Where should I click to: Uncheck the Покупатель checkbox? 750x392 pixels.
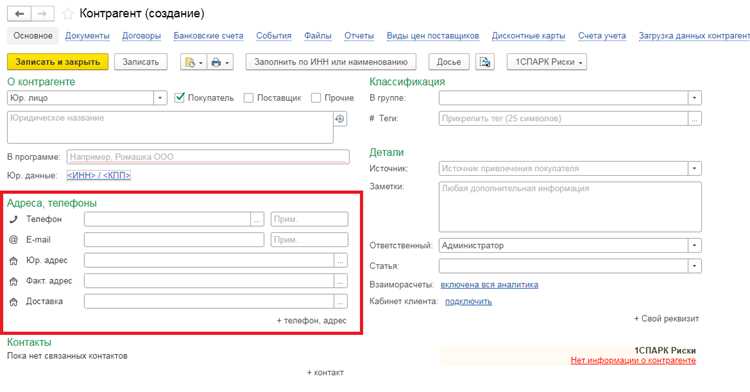tap(180, 98)
